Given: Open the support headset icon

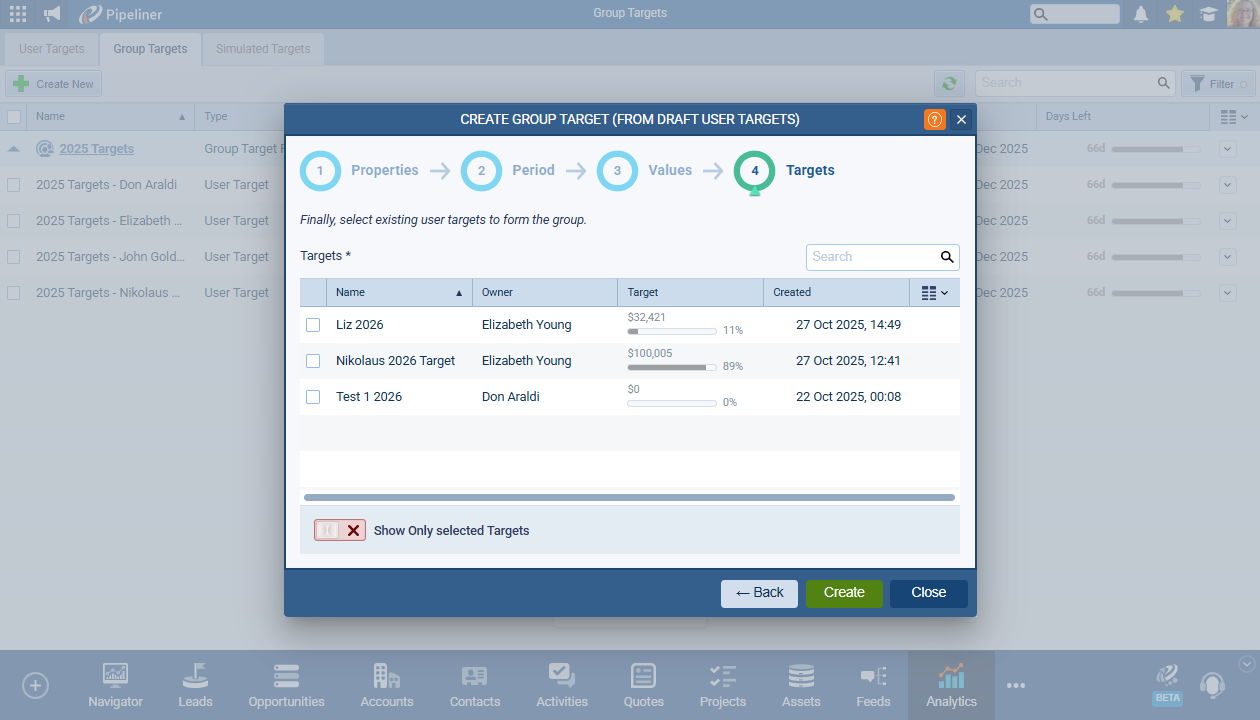Looking at the screenshot, I should (1212, 685).
